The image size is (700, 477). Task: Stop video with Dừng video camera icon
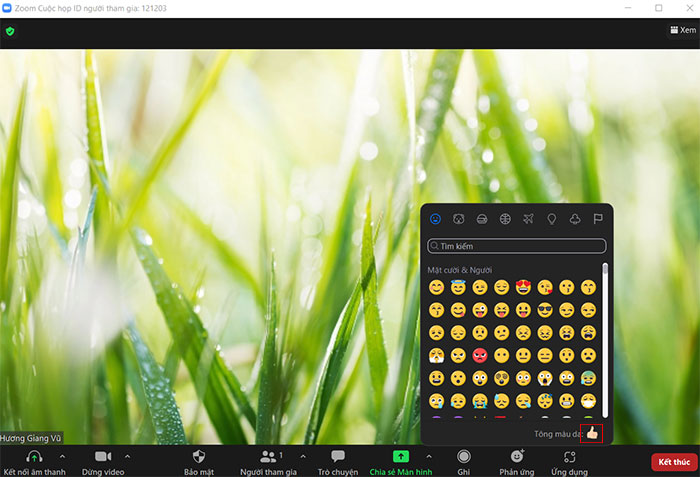click(103, 456)
